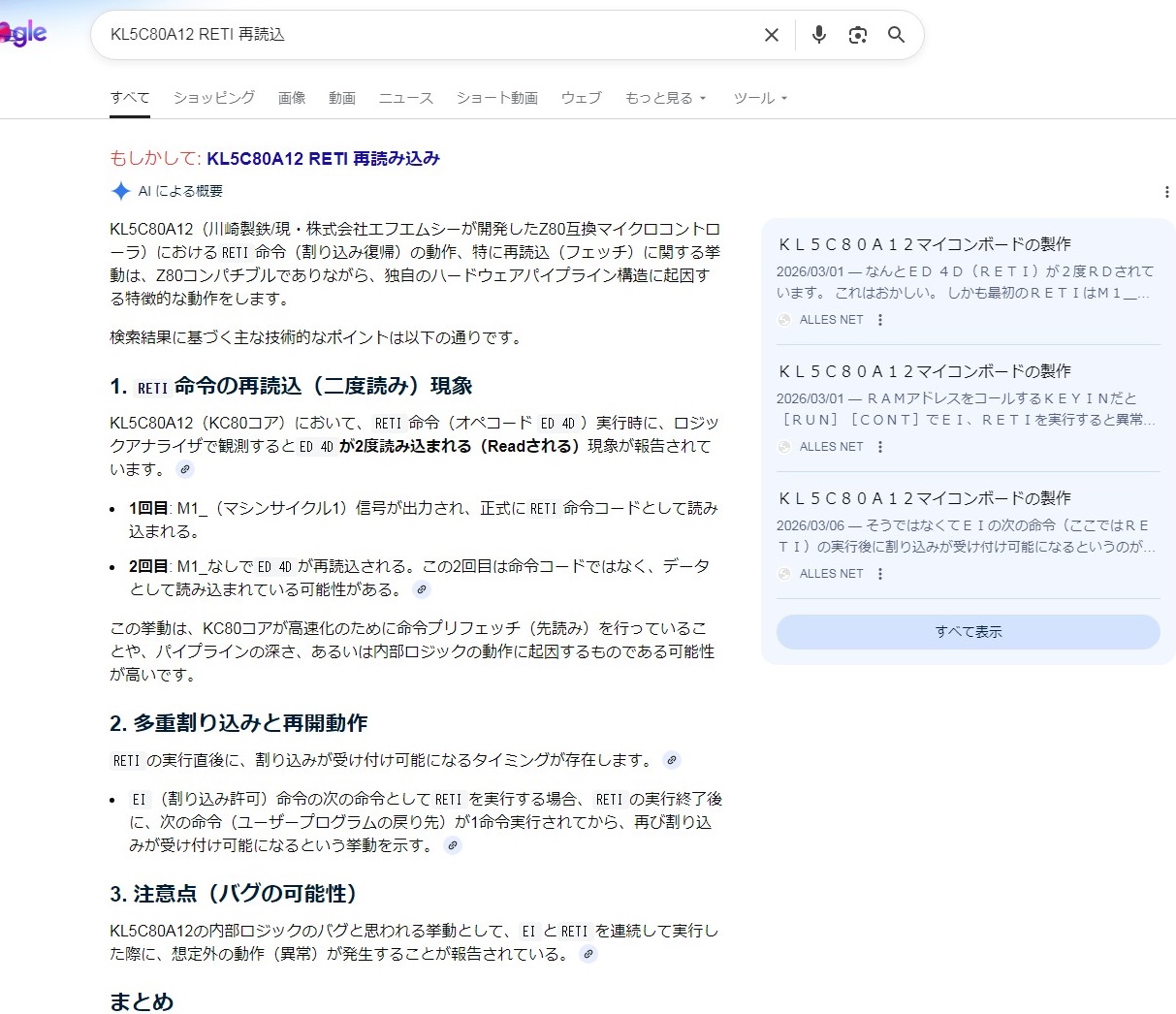1176x1014 pixels.
Task: Click the Google logo
Action: [23, 33]
